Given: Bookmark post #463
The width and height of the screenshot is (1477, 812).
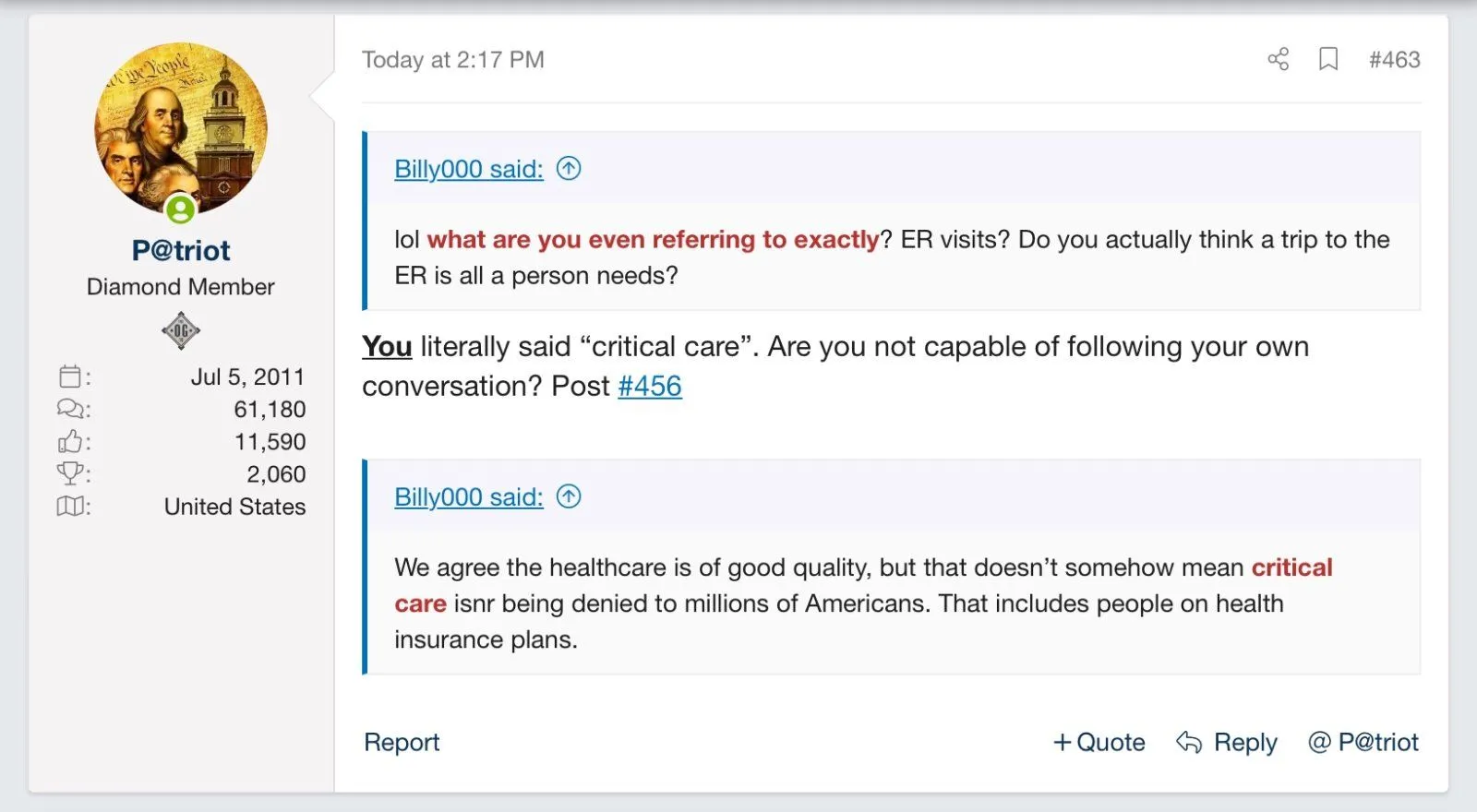Looking at the screenshot, I should 1328,60.
